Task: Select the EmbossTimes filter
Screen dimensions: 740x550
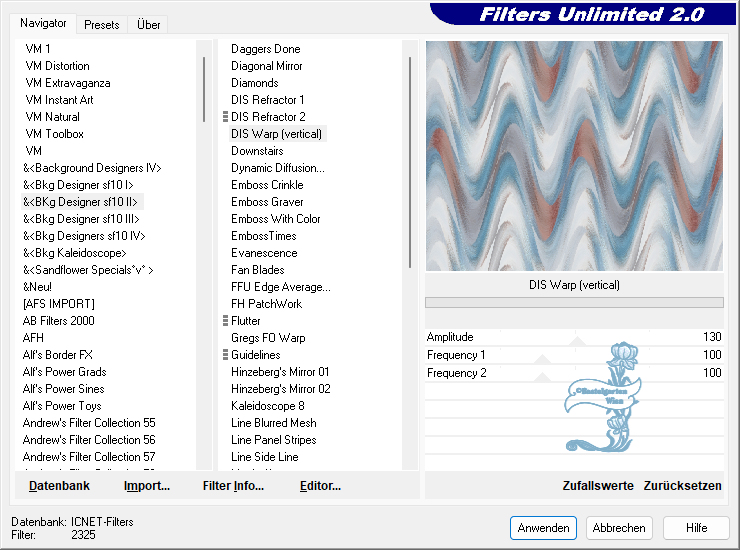Action: pyautogui.click(x=264, y=236)
